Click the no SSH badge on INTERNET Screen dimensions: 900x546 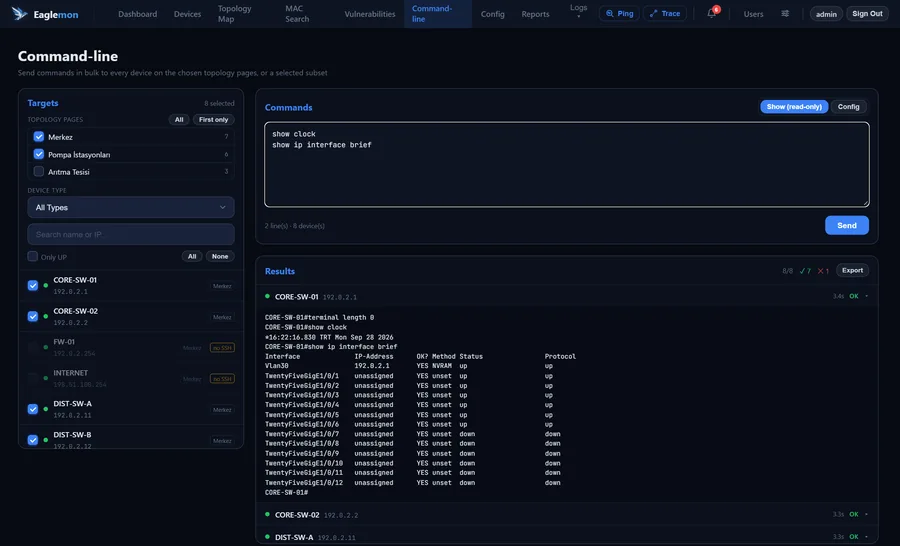pos(222,379)
